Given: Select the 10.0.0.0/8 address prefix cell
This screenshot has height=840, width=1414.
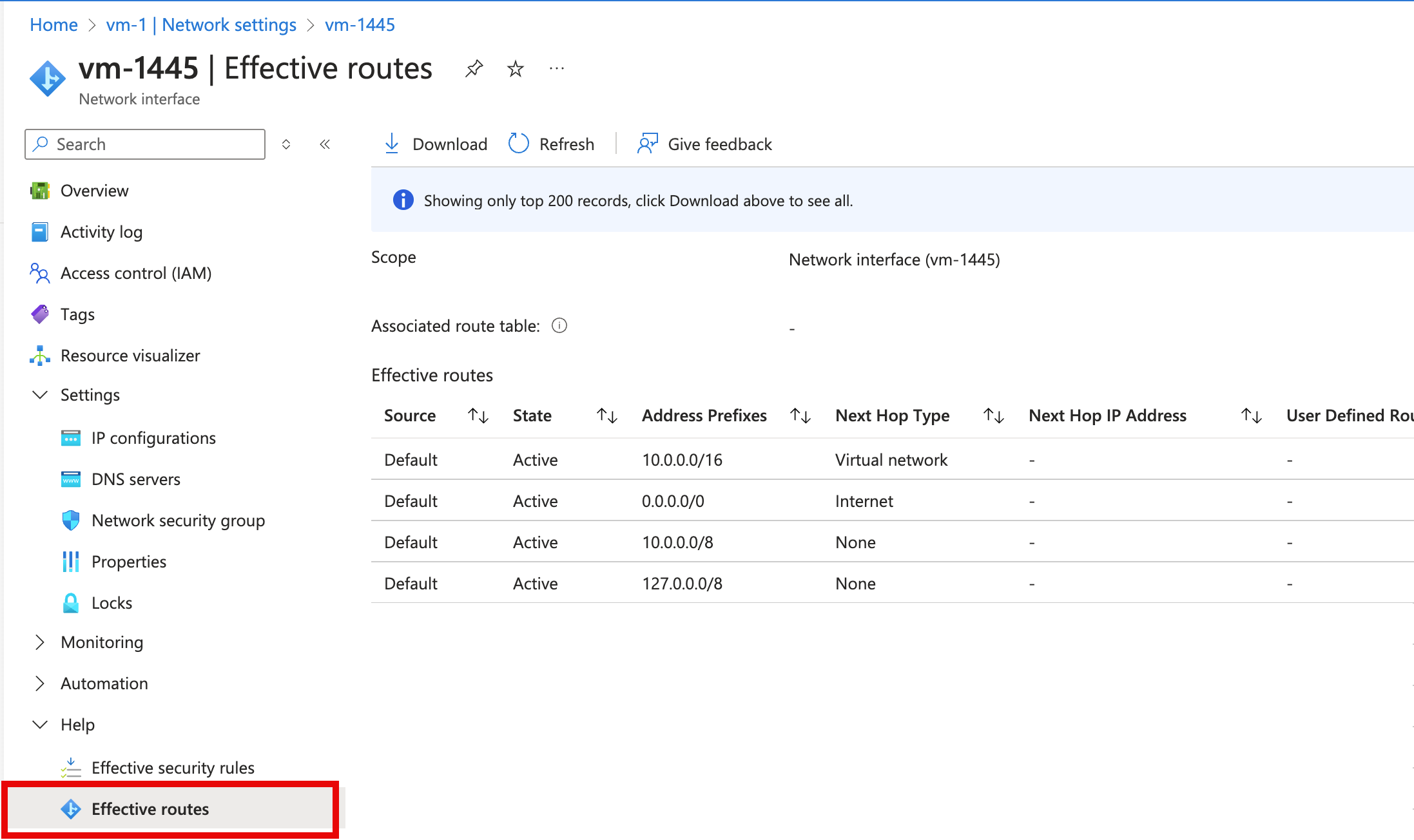Looking at the screenshot, I should (x=677, y=542).
